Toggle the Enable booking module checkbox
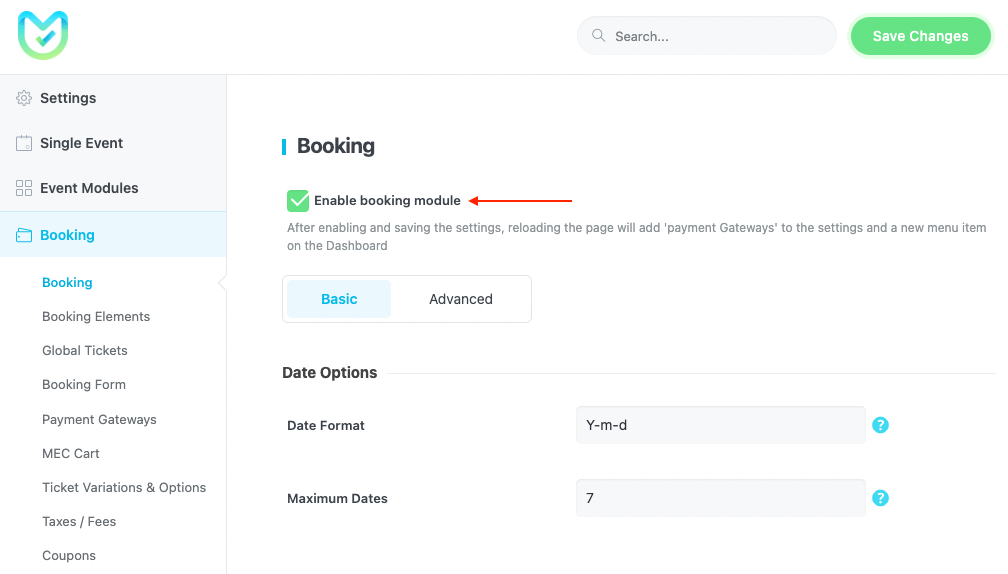 pyautogui.click(x=298, y=201)
